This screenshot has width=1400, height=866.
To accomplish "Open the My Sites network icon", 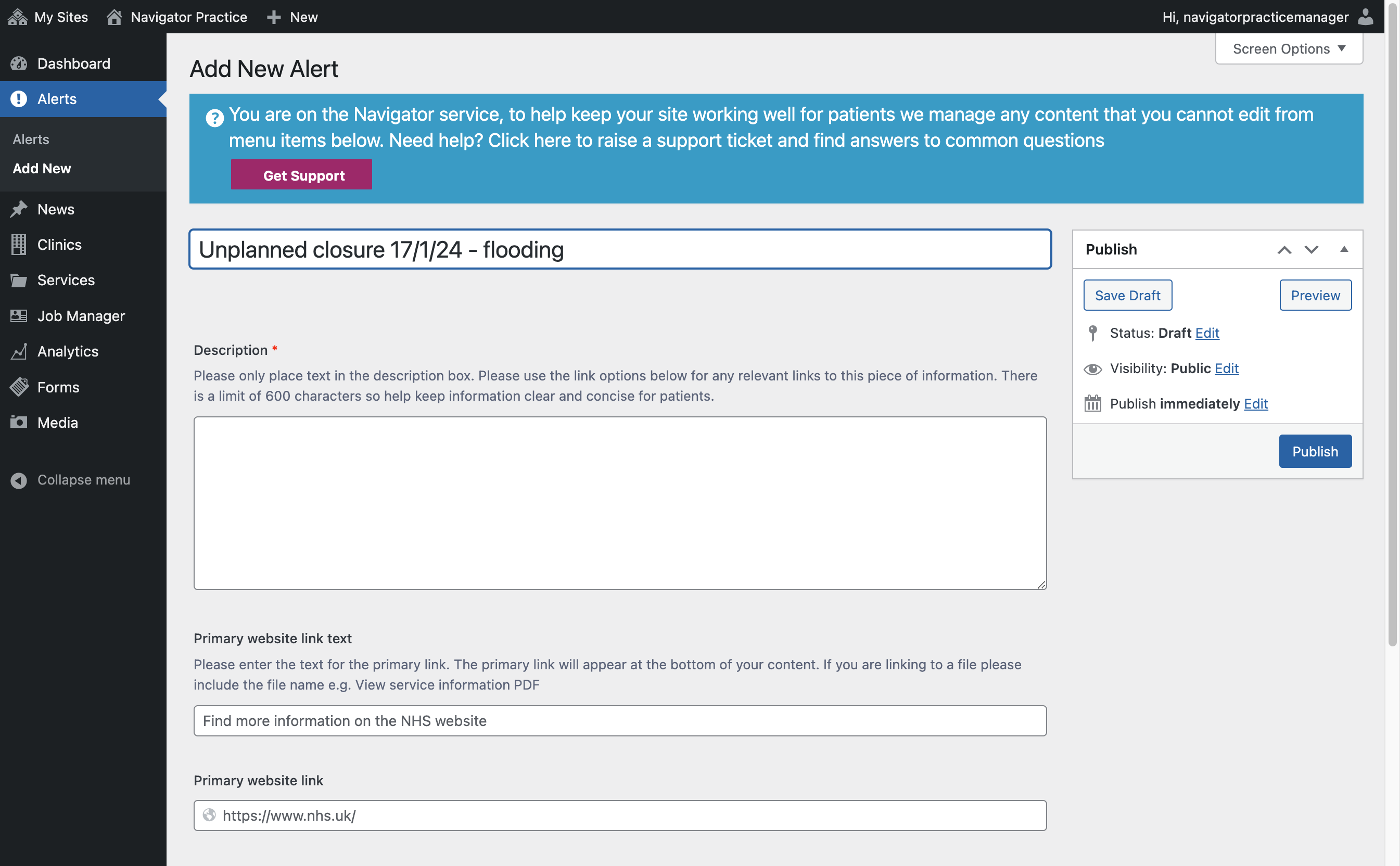I will coord(18,17).
